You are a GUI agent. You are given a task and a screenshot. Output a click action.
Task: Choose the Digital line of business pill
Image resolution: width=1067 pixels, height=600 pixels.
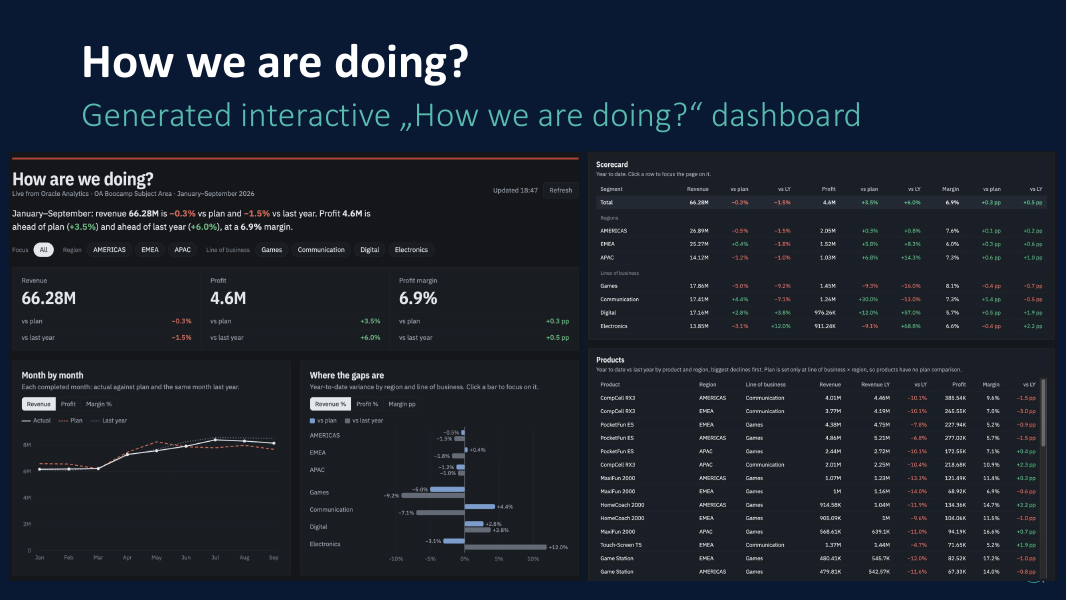[370, 250]
